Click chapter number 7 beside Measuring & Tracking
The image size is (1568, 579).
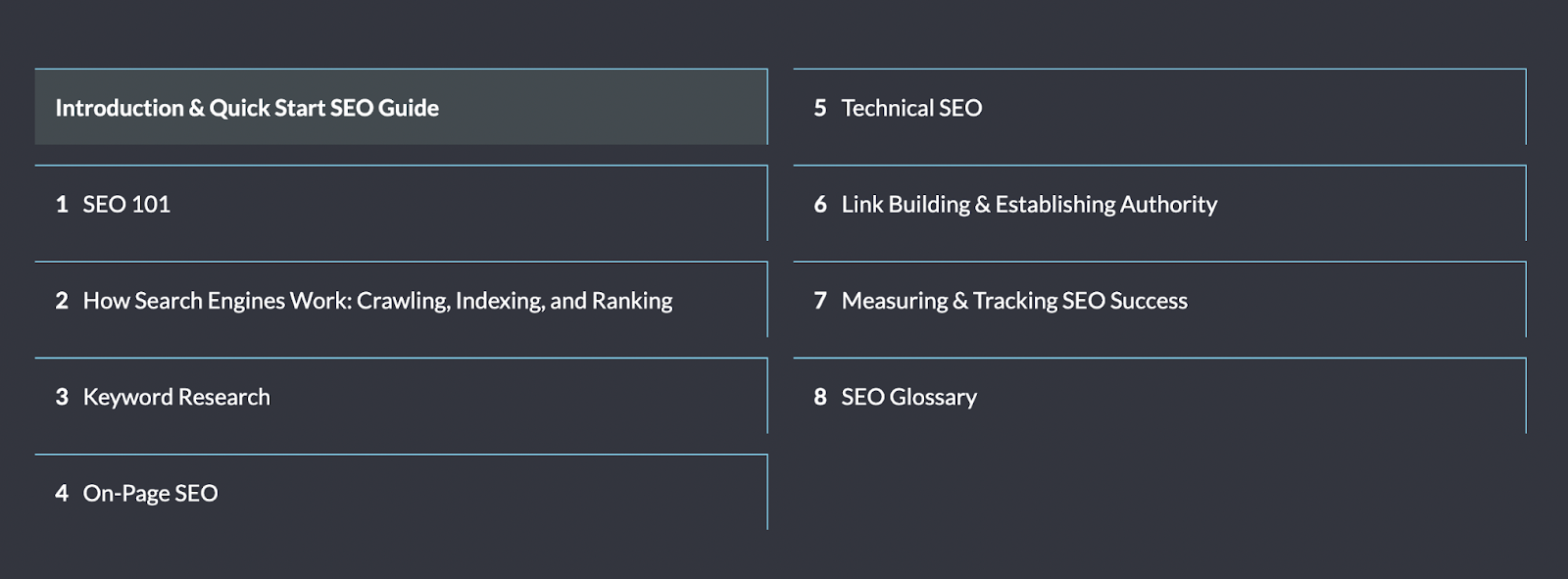pyautogui.click(x=820, y=301)
